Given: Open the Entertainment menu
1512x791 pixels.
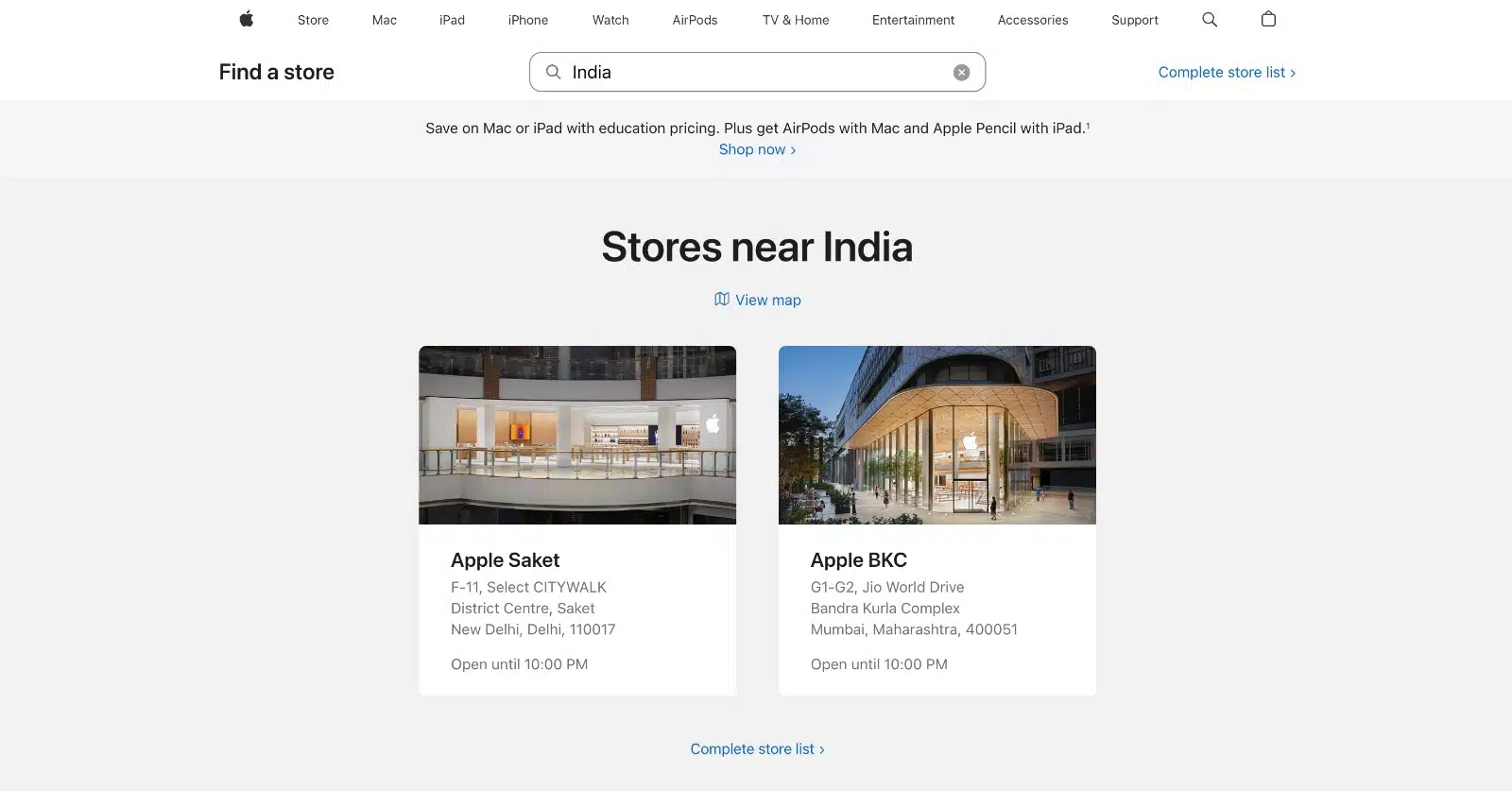Looking at the screenshot, I should [913, 20].
